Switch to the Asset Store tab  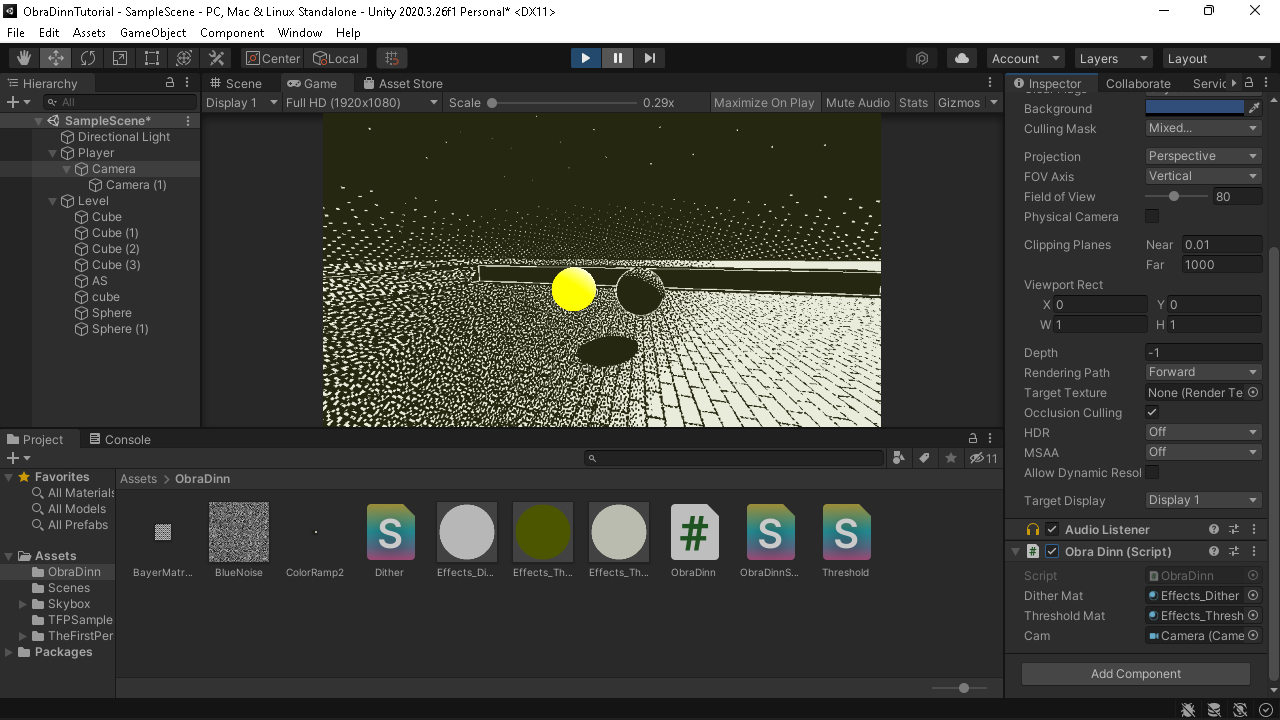[x=402, y=83]
